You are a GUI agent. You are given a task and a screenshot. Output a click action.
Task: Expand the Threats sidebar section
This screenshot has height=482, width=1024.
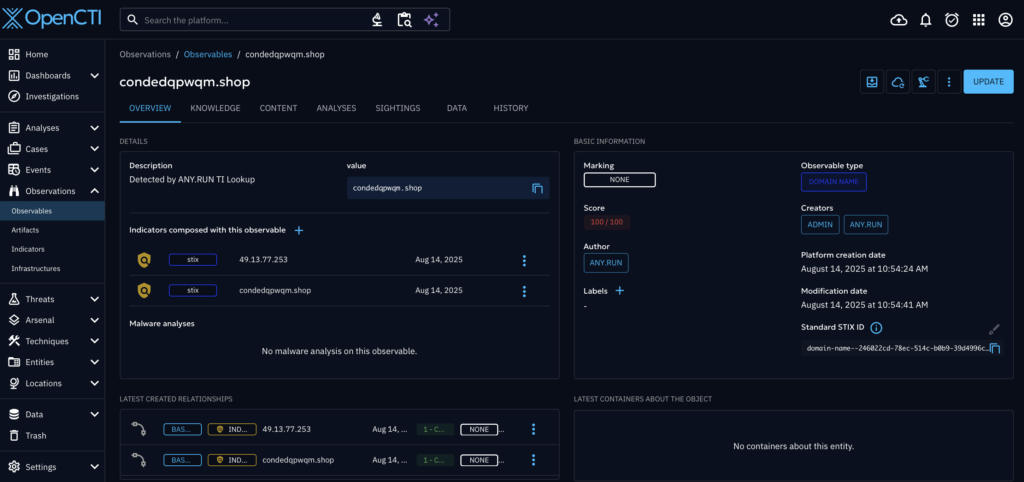click(94, 299)
